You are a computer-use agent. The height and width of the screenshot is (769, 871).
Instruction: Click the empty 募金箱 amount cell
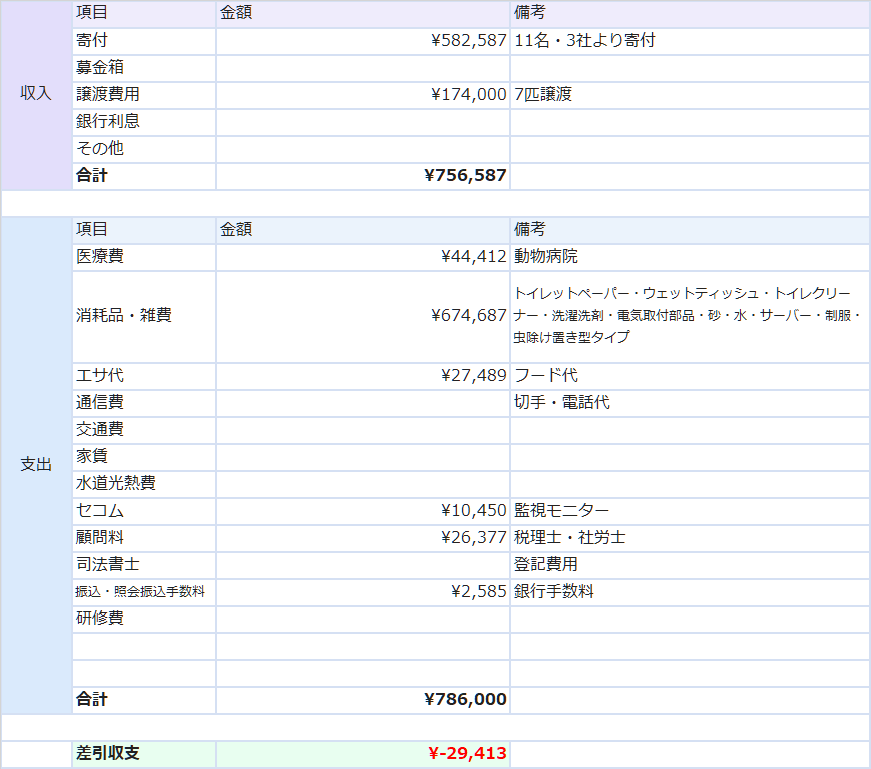click(363, 68)
